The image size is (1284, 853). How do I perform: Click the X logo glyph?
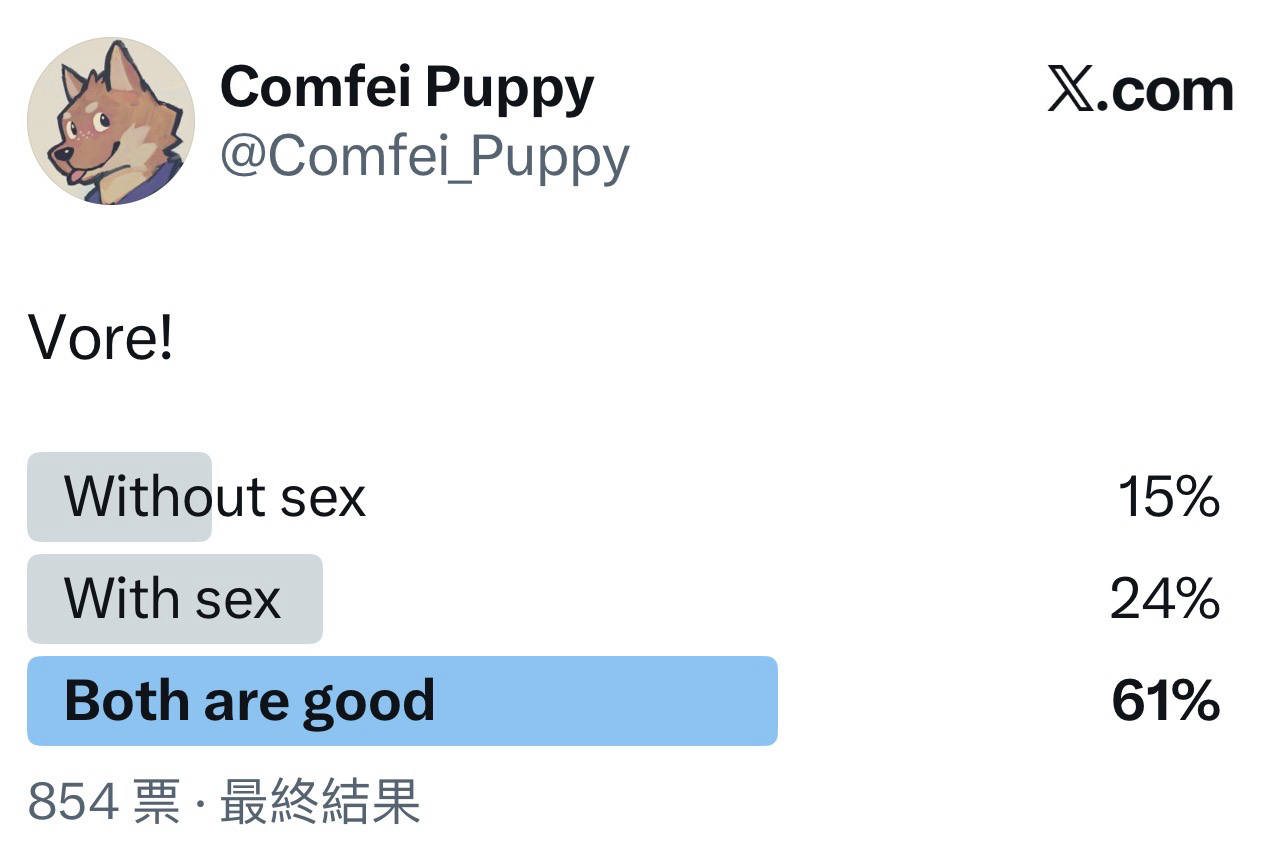[1071, 91]
